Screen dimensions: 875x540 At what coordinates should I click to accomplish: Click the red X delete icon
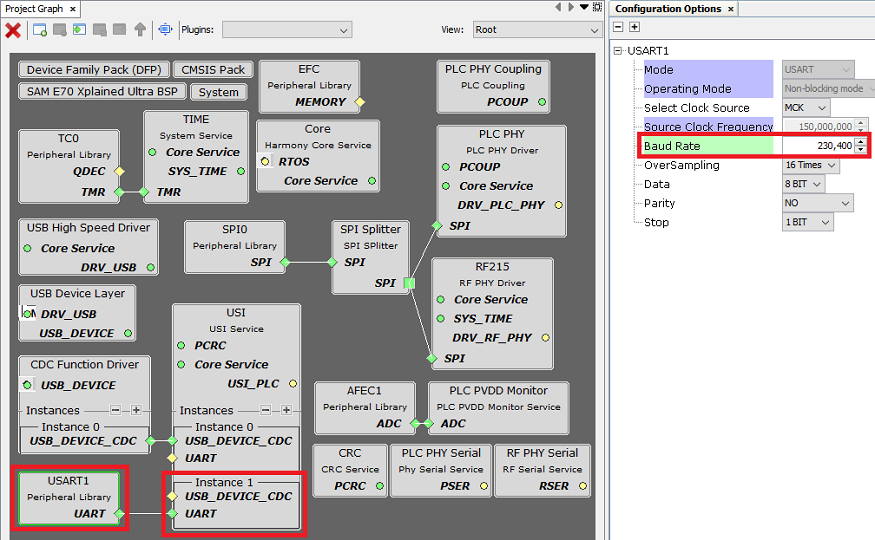(x=13, y=30)
